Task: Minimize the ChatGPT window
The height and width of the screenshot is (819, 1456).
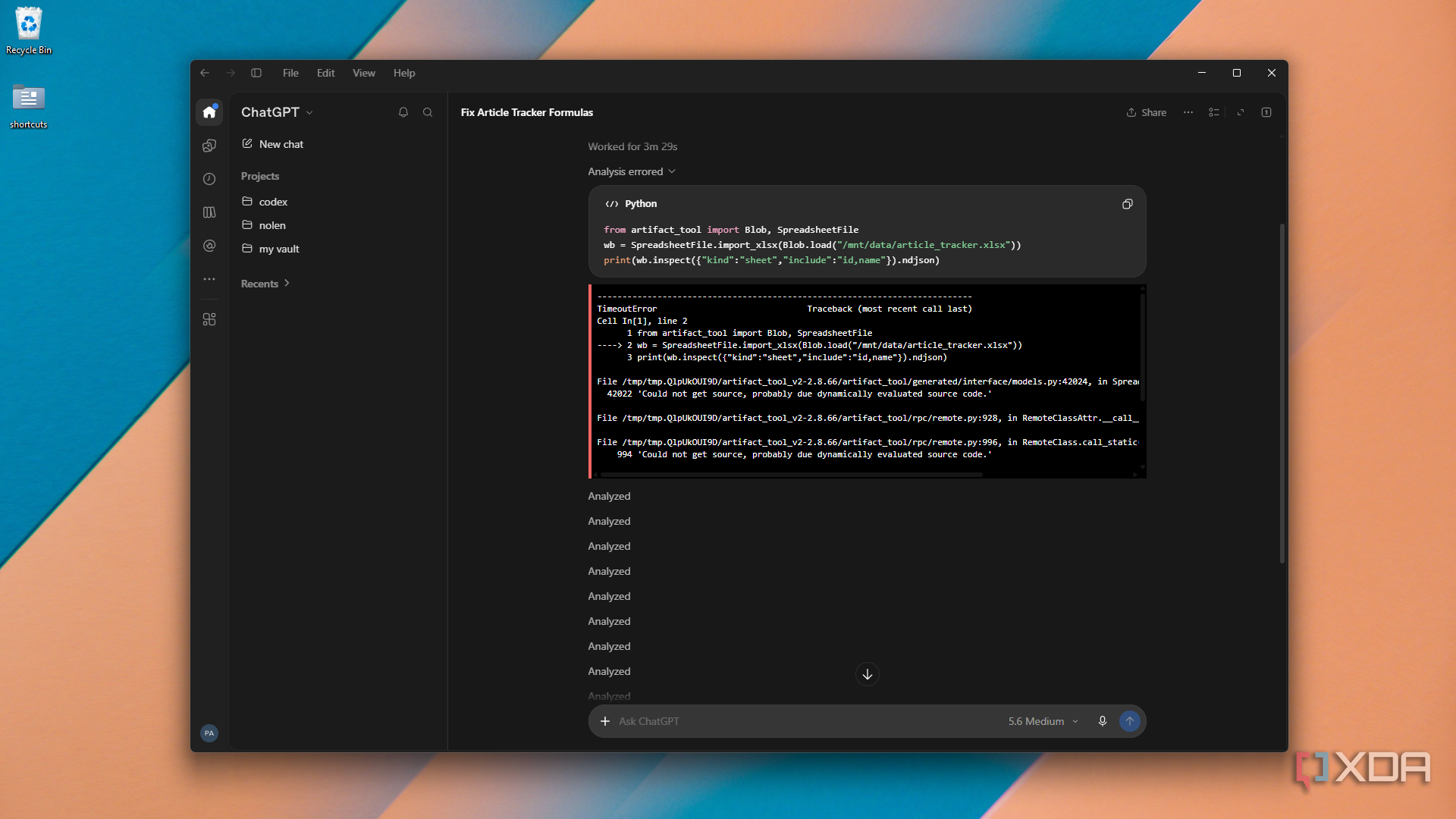Action: (x=1202, y=73)
